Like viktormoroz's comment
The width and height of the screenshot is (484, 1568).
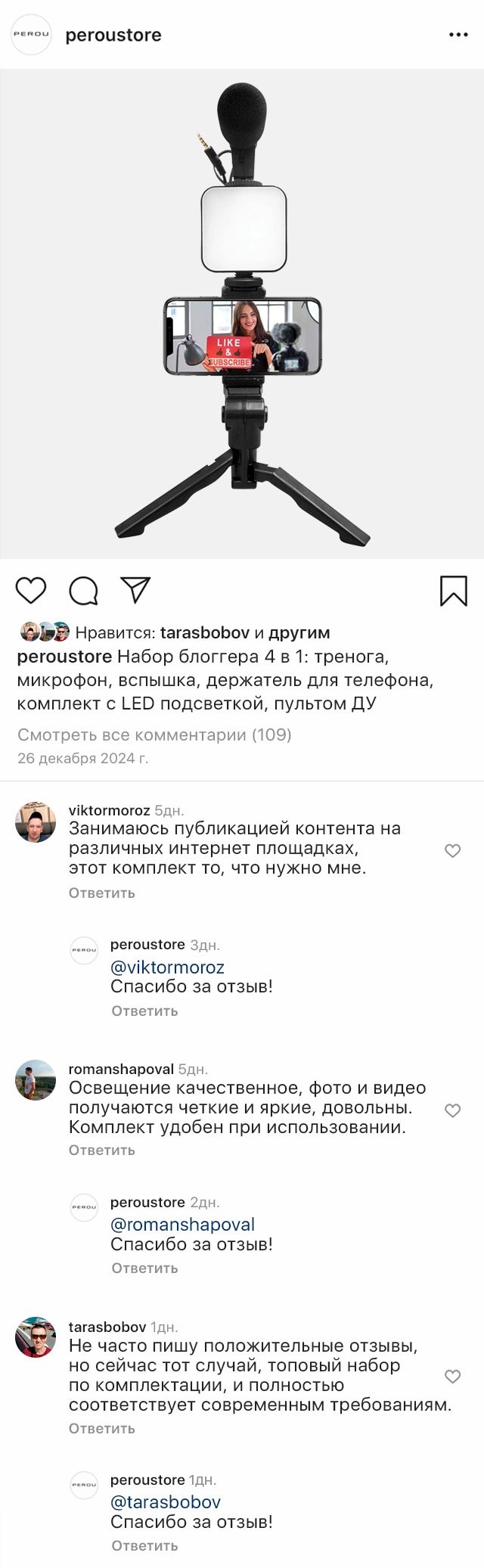pos(452,851)
